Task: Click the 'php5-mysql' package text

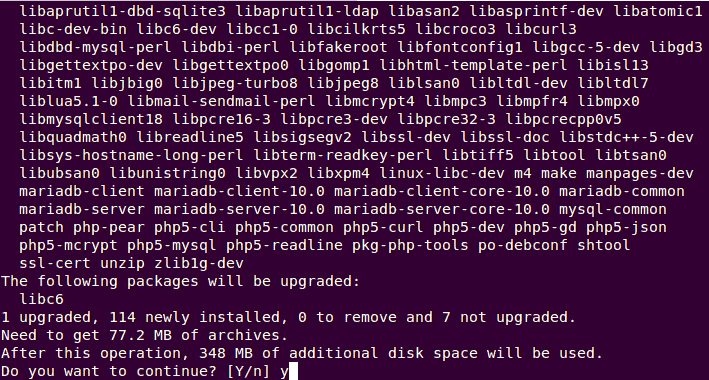Action: click(x=172, y=246)
